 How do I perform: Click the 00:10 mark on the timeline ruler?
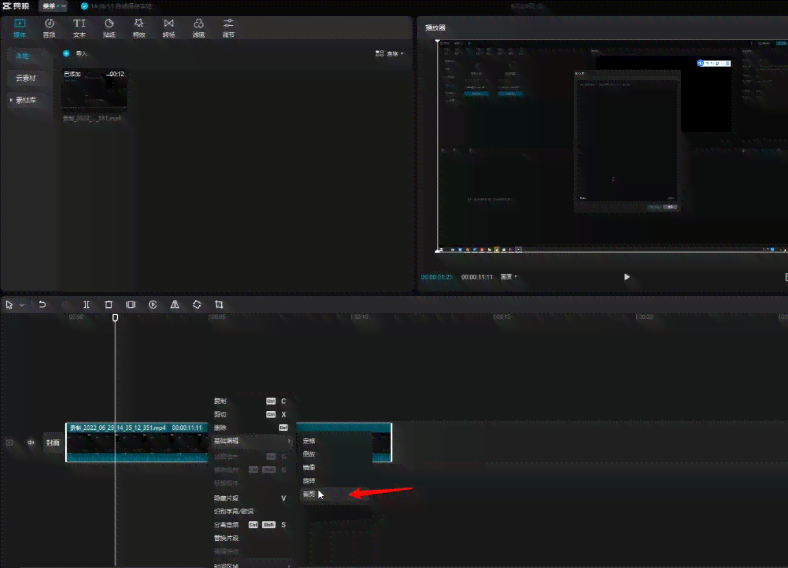pyautogui.click(x=359, y=317)
